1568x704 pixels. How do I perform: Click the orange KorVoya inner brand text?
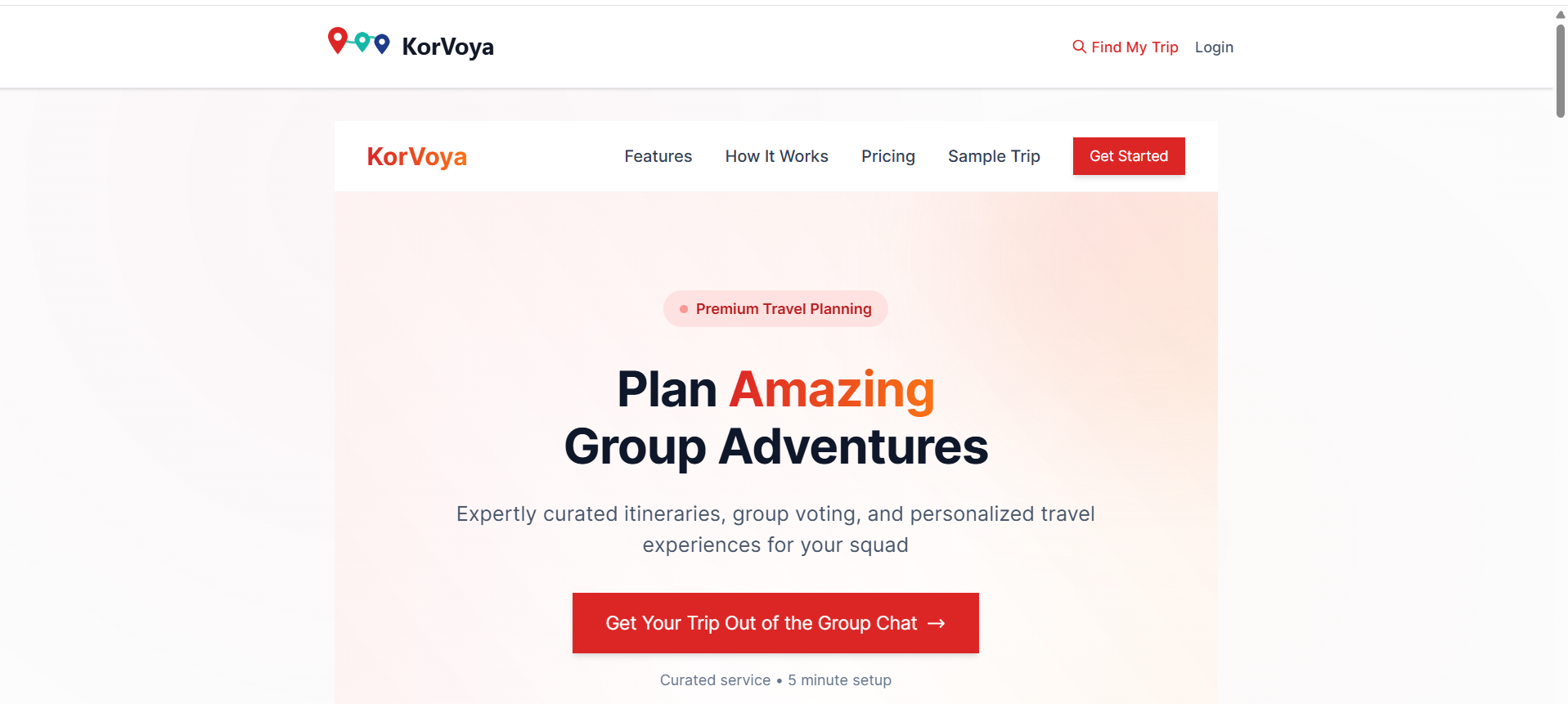[416, 156]
